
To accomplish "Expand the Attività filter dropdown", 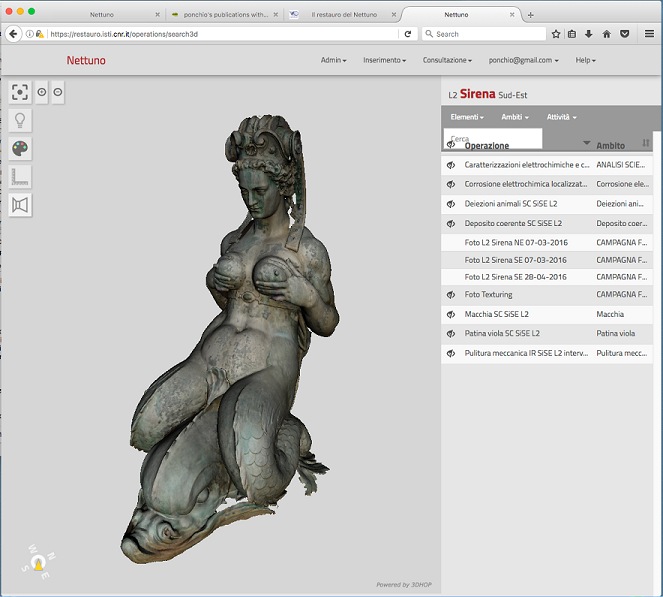I will point(562,117).
